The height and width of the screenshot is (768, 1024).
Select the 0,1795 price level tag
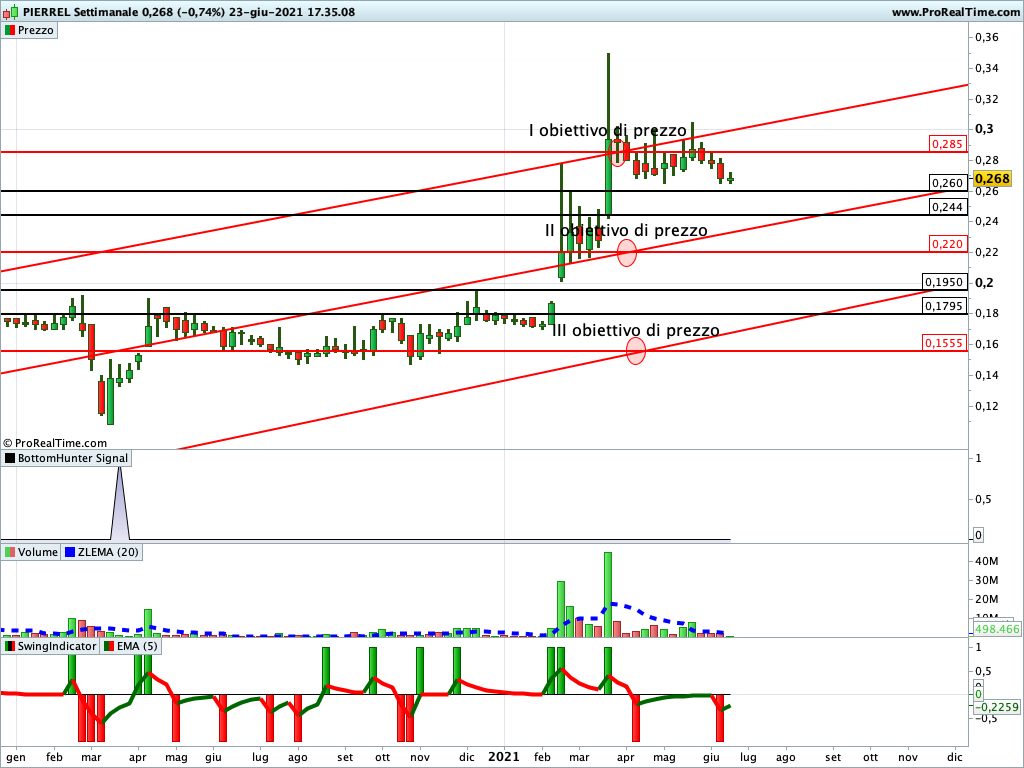(x=944, y=305)
